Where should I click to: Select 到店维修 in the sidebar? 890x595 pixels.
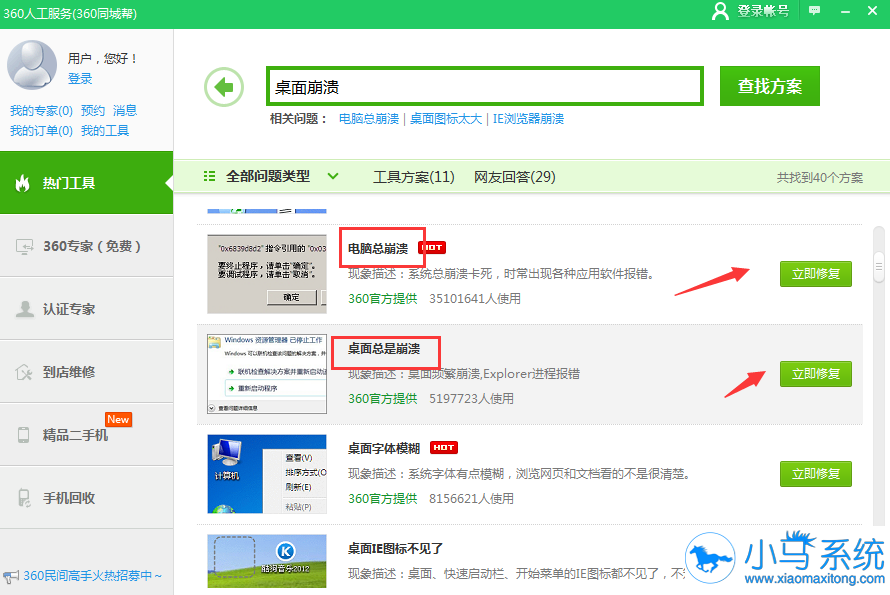[x=86, y=372]
